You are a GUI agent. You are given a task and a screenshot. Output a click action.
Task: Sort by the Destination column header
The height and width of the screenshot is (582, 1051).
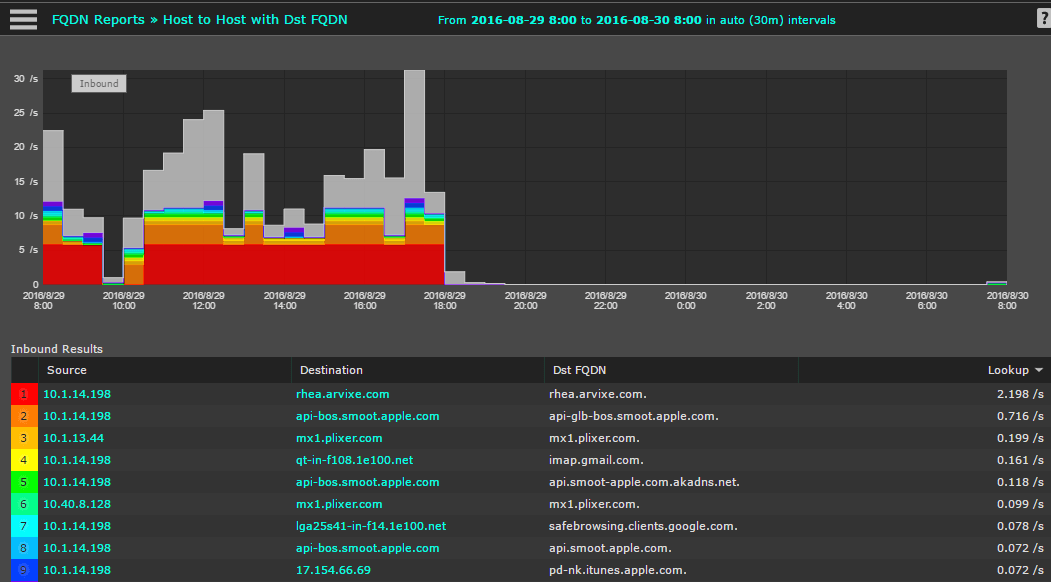331,370
